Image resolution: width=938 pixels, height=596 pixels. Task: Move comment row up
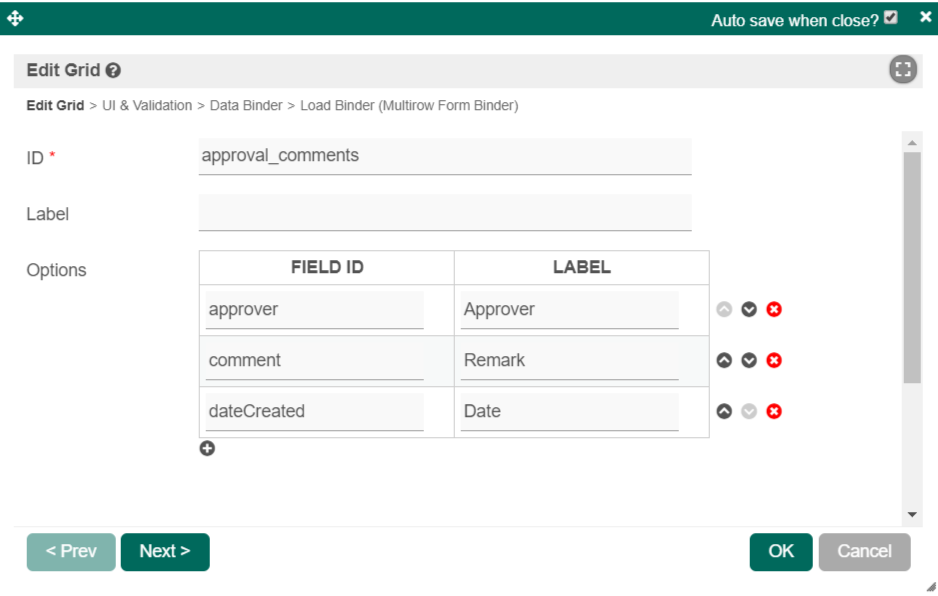point(724,361)
